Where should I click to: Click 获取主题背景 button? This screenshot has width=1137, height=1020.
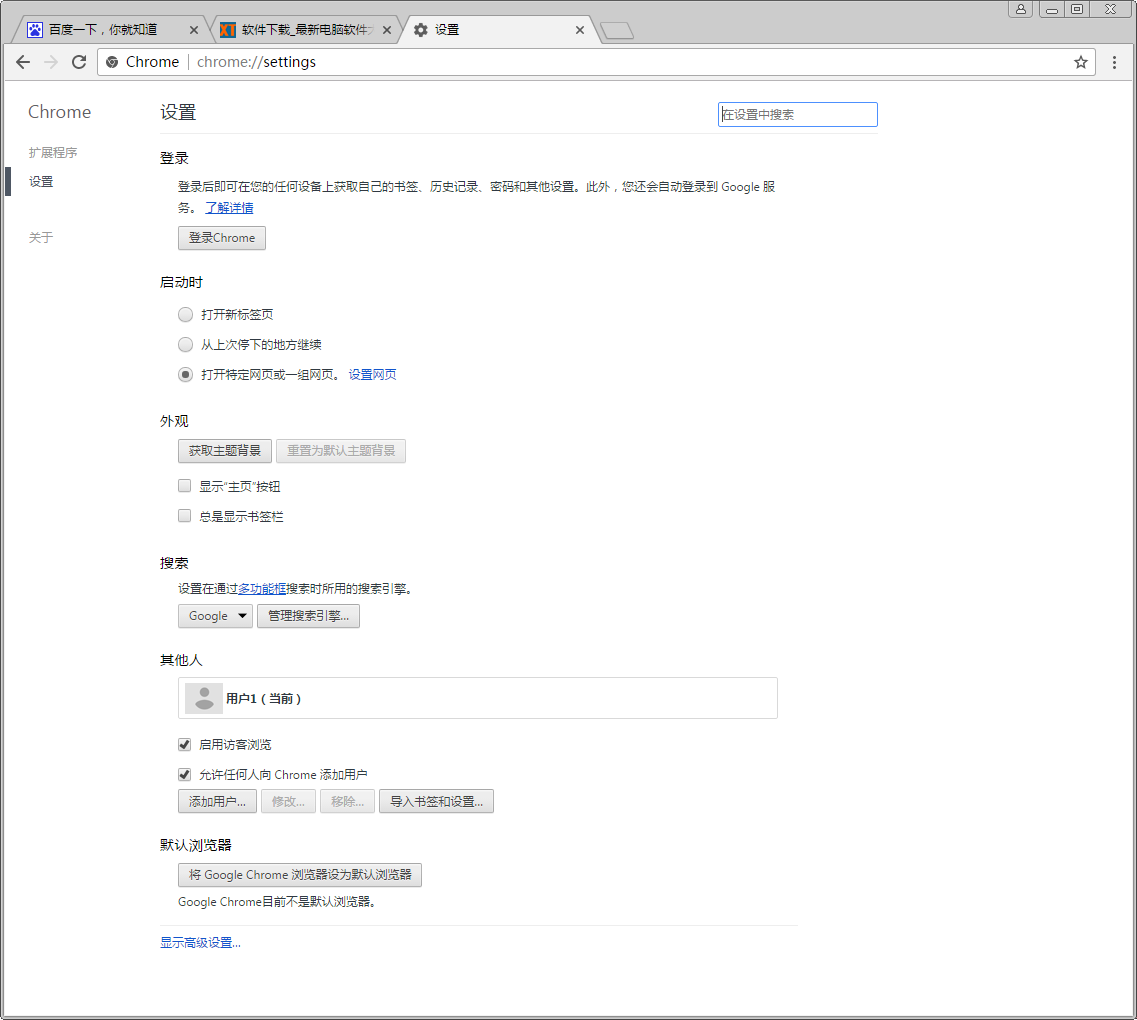point(225,451)
